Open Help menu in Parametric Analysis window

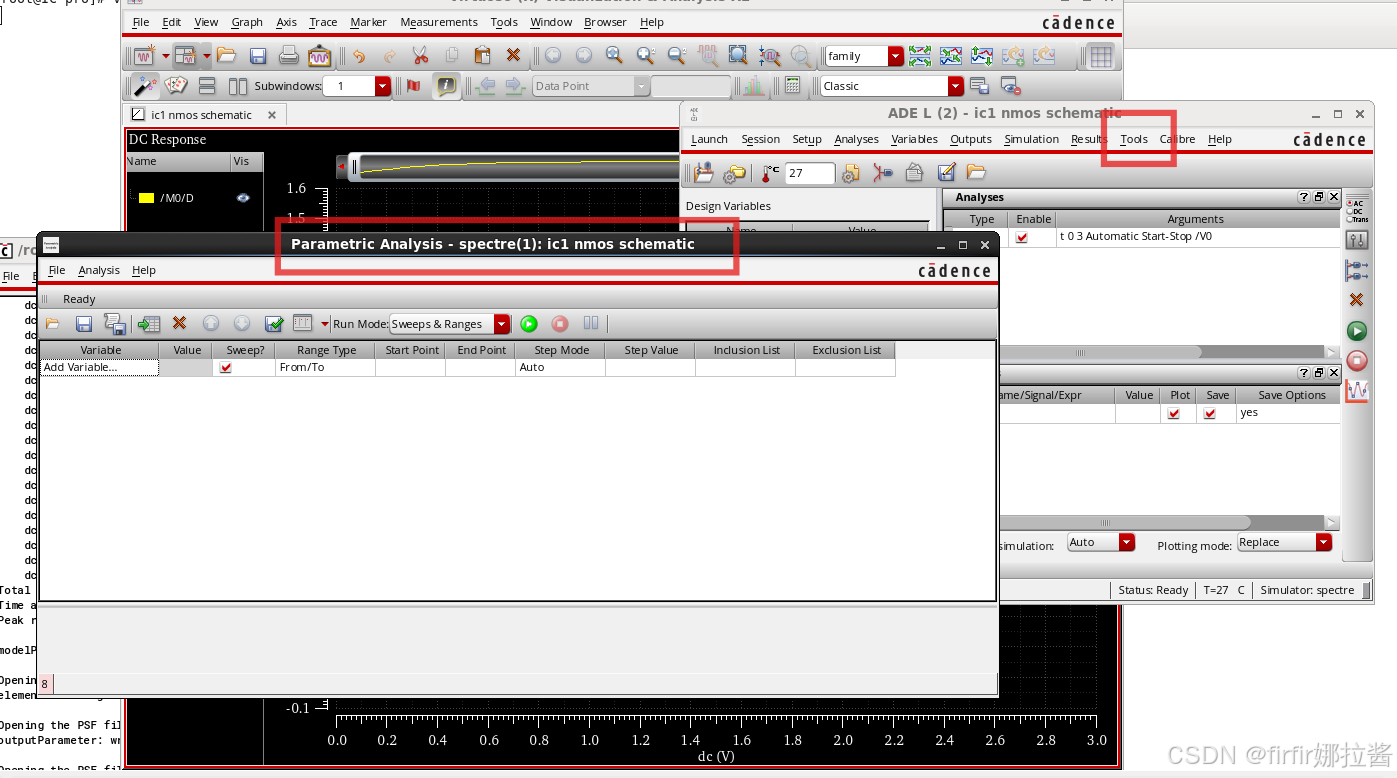[144, 270]
